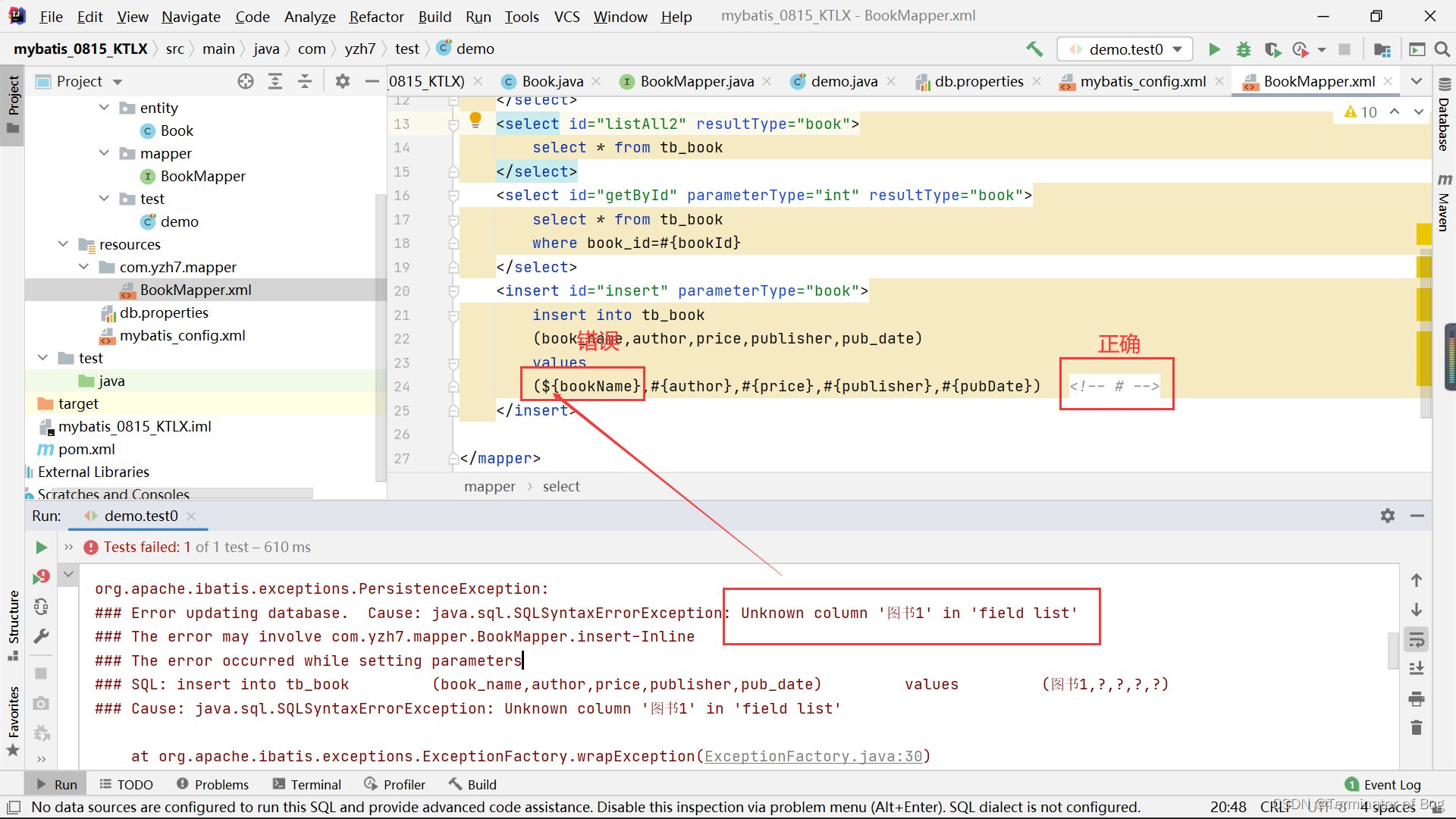1456x819 pixels.
Task: Run with coverage using the toolbar icon
Action: click(x=1272, y=49)
